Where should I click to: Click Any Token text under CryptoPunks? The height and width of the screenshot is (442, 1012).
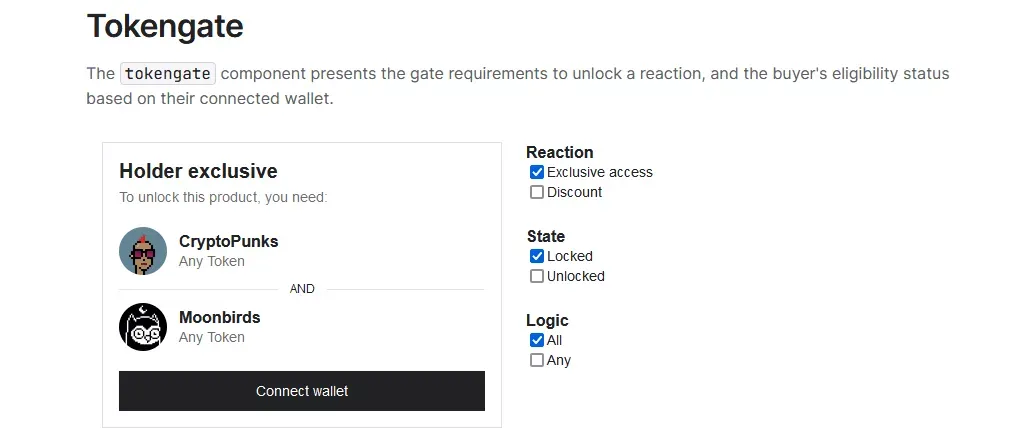tap(212, 261)
